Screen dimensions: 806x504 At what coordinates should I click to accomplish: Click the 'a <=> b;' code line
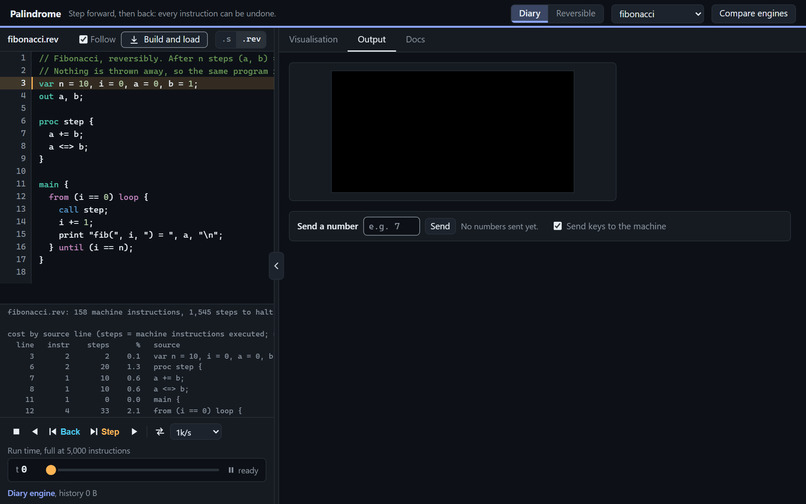(x=68, y=147)
